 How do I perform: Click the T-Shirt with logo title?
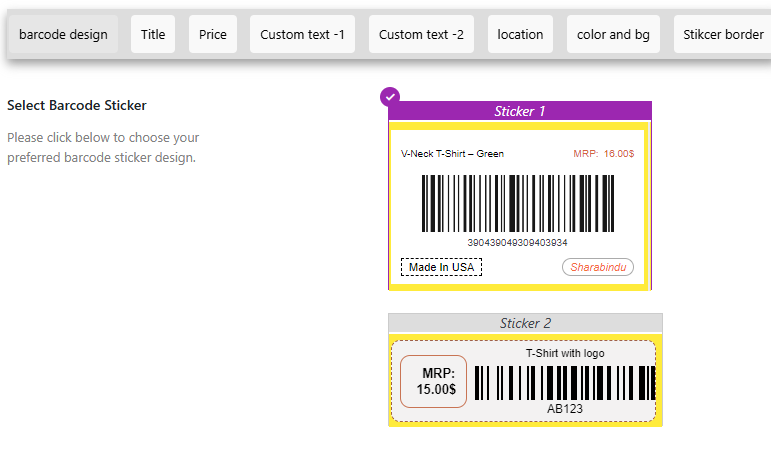565,353
